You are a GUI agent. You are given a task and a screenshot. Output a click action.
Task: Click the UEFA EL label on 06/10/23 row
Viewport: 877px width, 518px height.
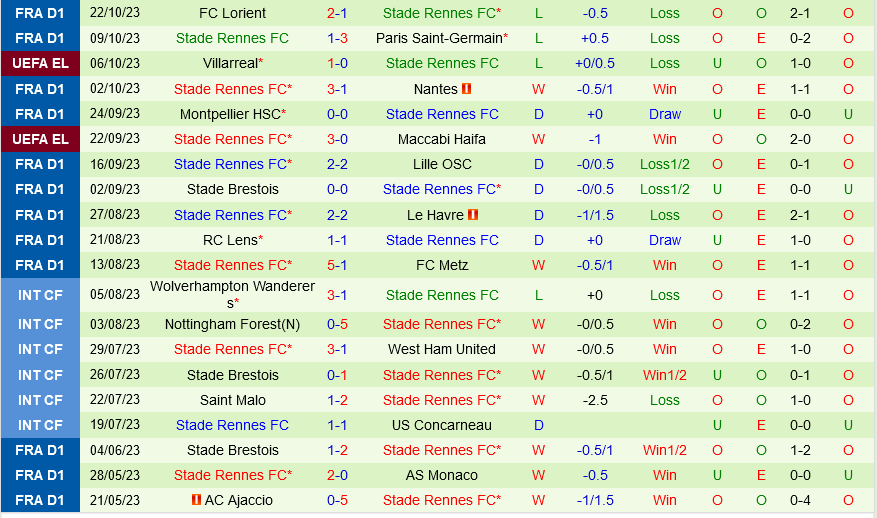click(x=40, y=63)
